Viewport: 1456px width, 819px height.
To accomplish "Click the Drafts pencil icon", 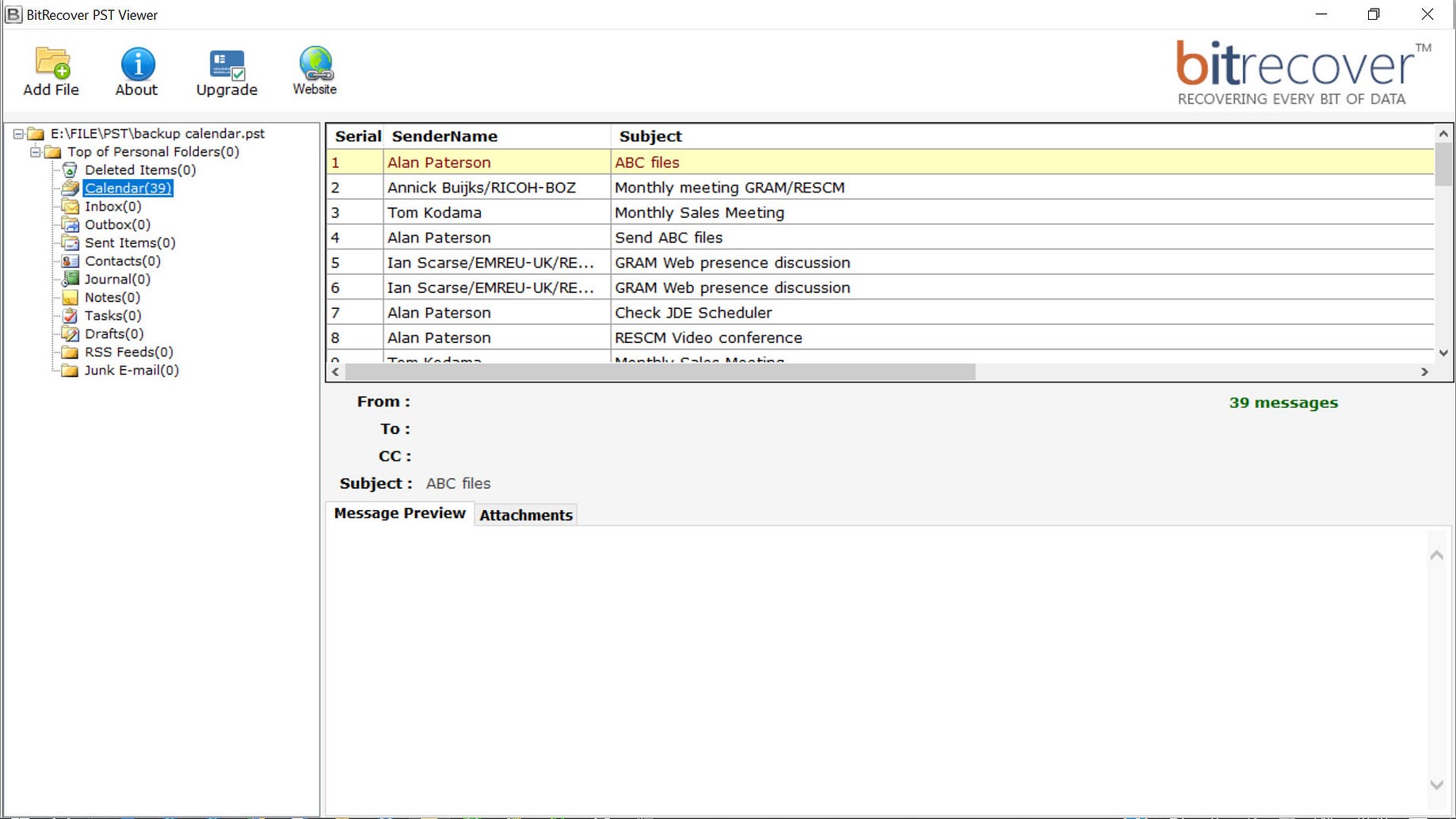I will pos(71,333).
